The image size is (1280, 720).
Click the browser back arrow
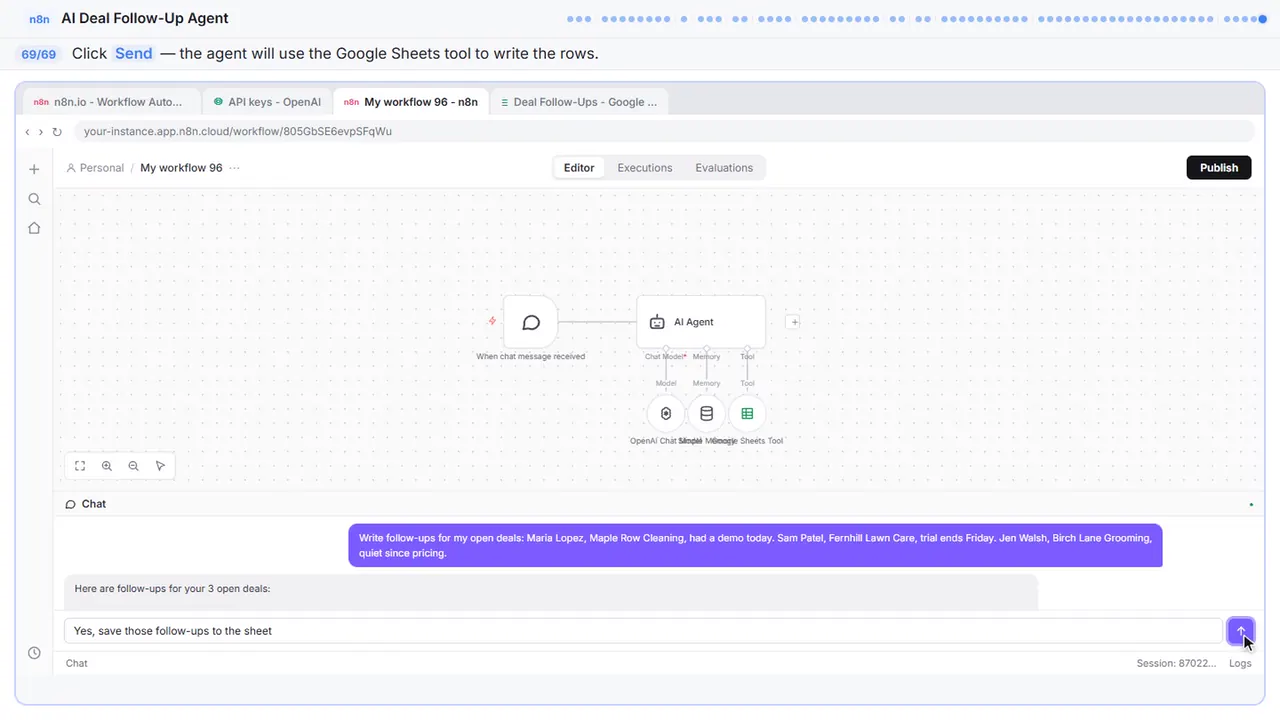pos(27,132)
